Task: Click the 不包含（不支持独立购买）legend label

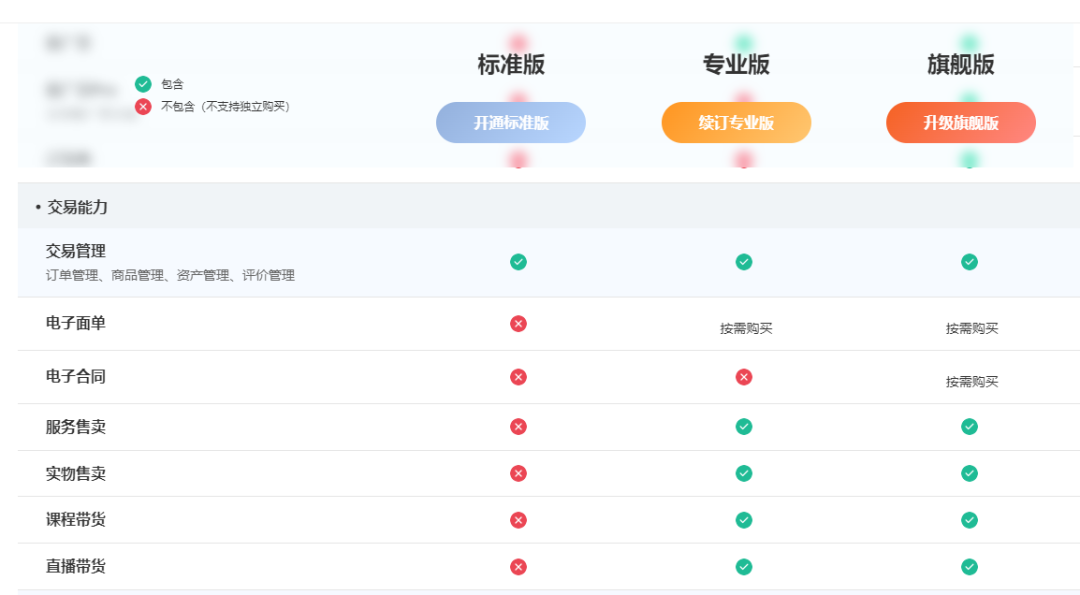Action: pyautogui.click(x=225, y=107)
